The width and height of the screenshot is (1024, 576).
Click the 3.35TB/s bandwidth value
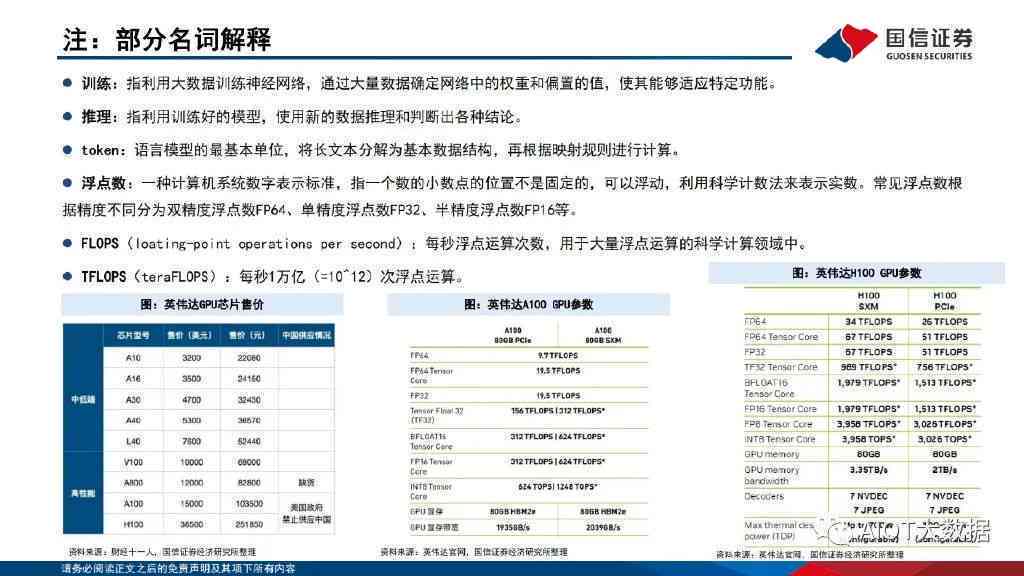click(868, 470)
